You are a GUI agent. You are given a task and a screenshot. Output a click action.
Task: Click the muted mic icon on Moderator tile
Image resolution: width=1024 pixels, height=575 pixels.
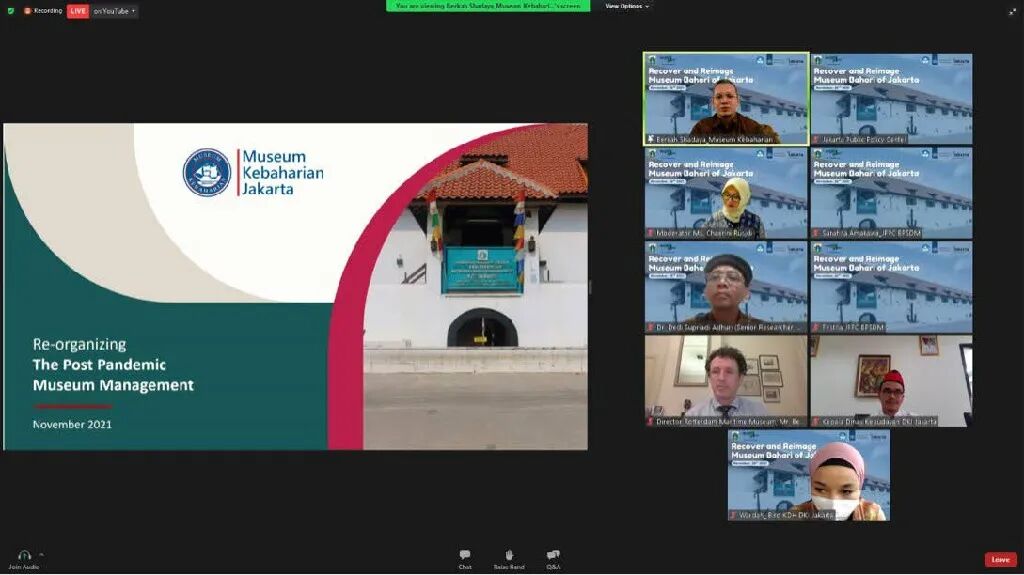(650, 233)
